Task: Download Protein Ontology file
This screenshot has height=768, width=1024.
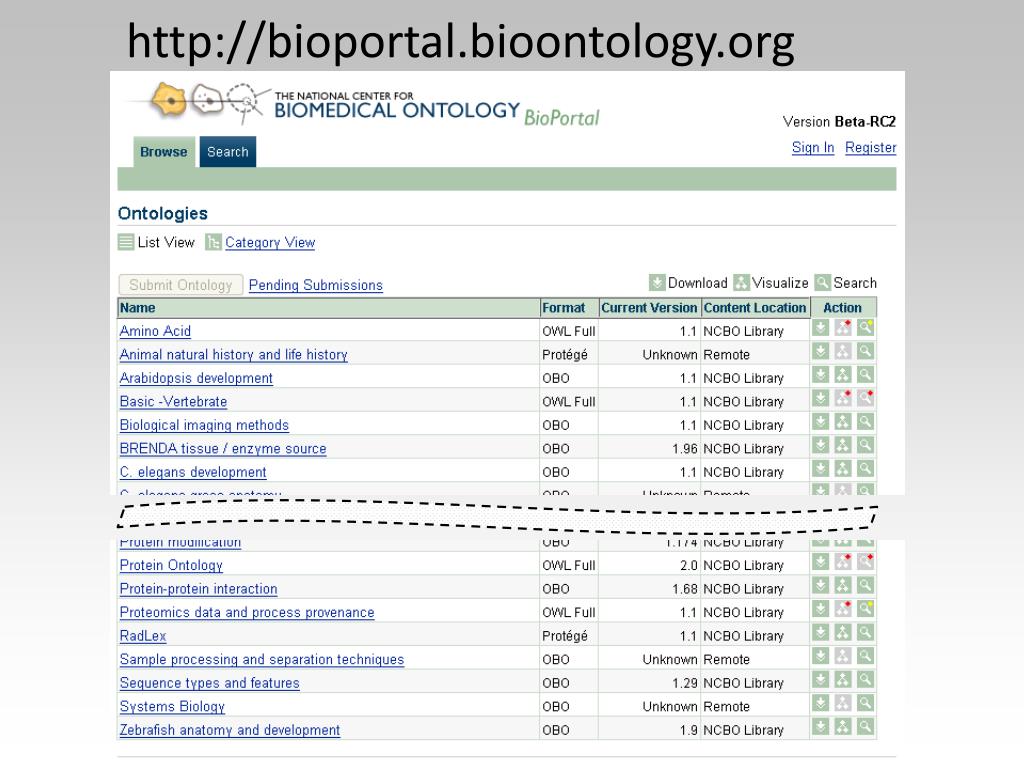Action: [x=820, y=562]
